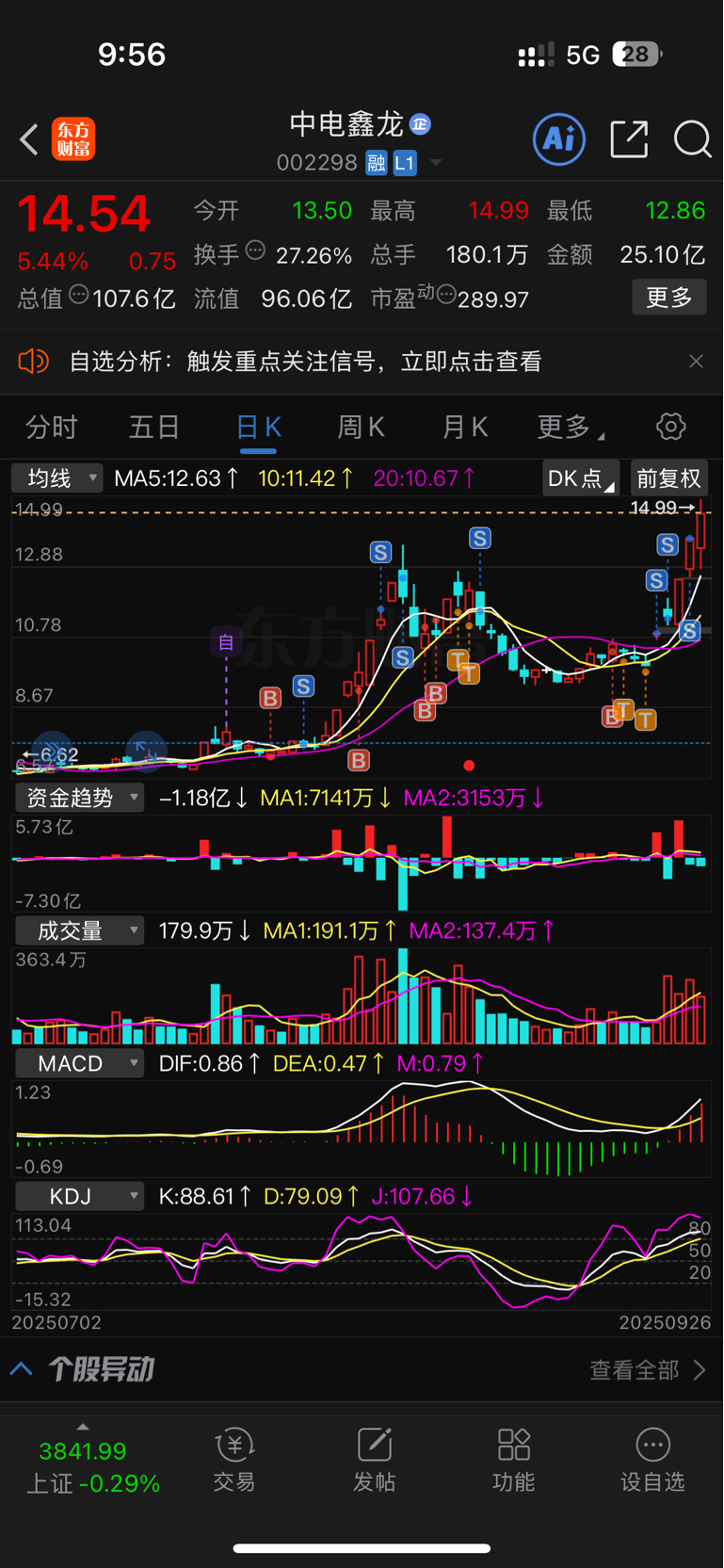The image size is (724, 1568).
Task: Tap the verified 企 badge beside 中电鑫龙
Action: pos(421,124)
